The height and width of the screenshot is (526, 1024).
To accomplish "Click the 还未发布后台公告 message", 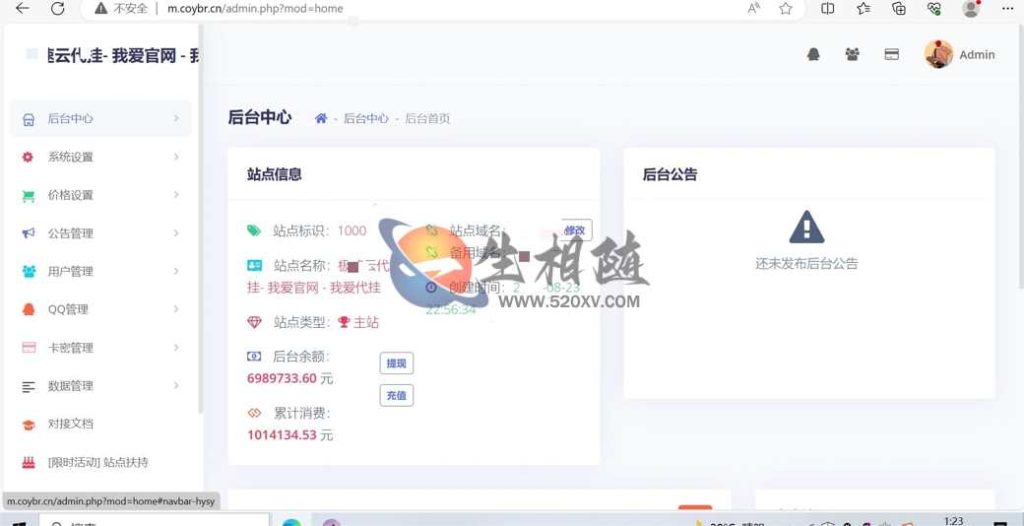I will pyautogui.click(x=807, y=264).
